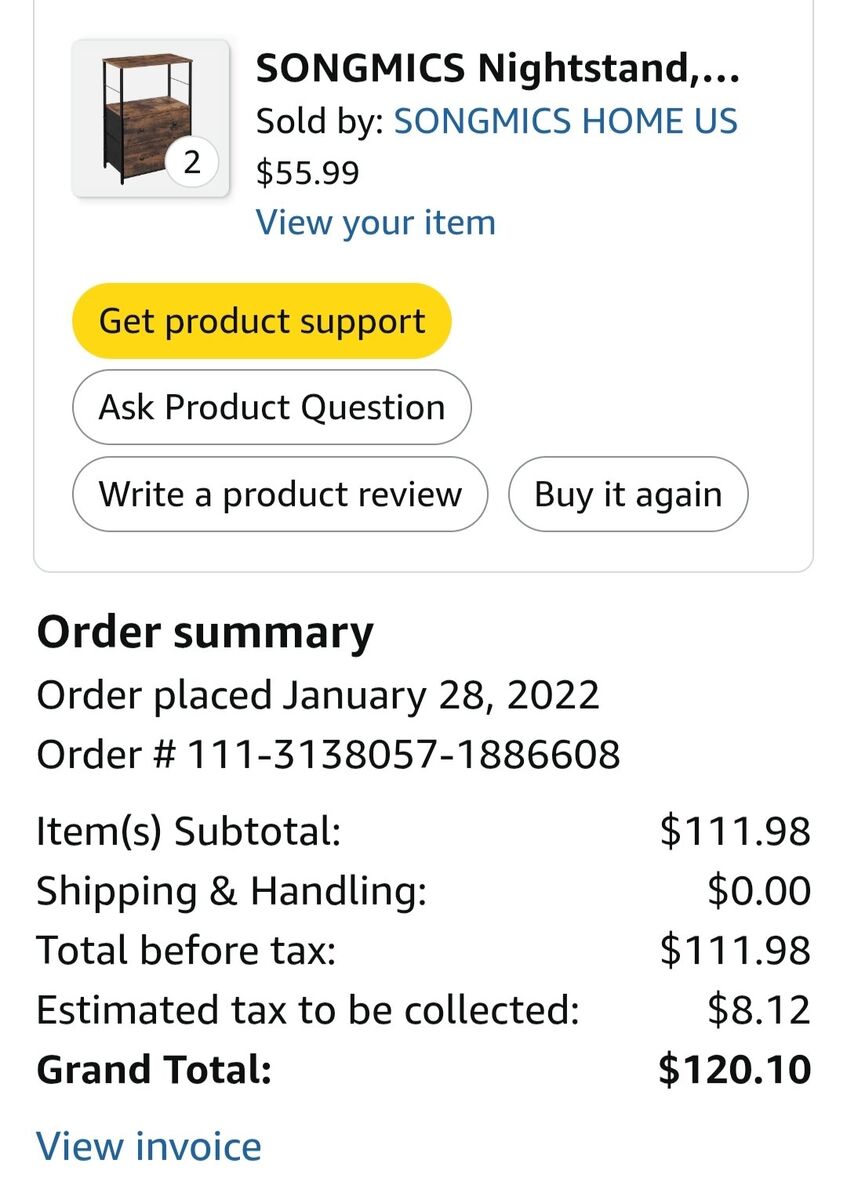Click the order number 111-3138057-1886608
The image size is (847, 1200).
coord(403,754)
